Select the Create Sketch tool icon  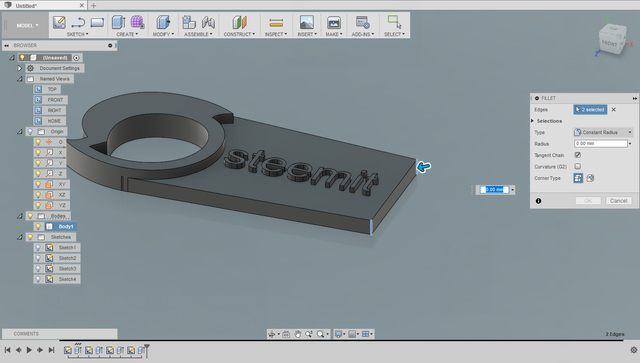pyautogui.click(x=59, y=22)
